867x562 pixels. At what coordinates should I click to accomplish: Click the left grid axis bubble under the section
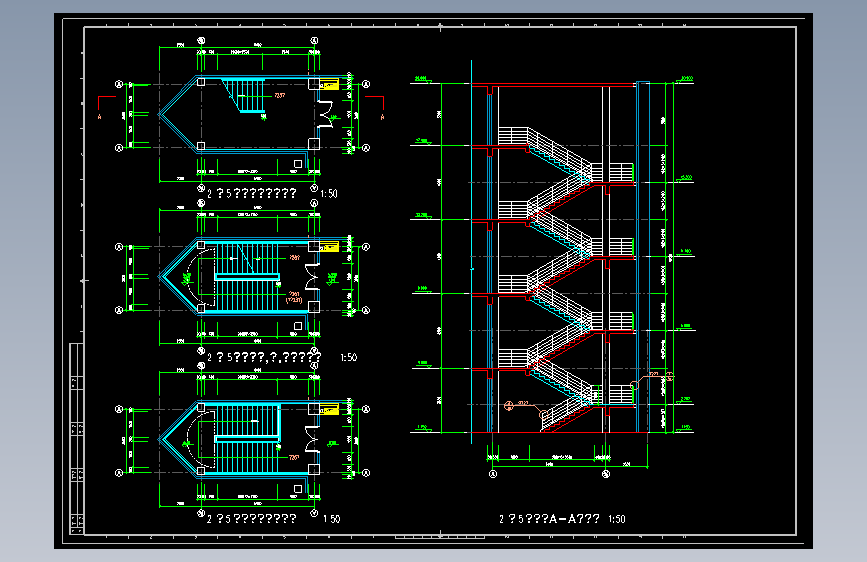click(x=494, y=474)
